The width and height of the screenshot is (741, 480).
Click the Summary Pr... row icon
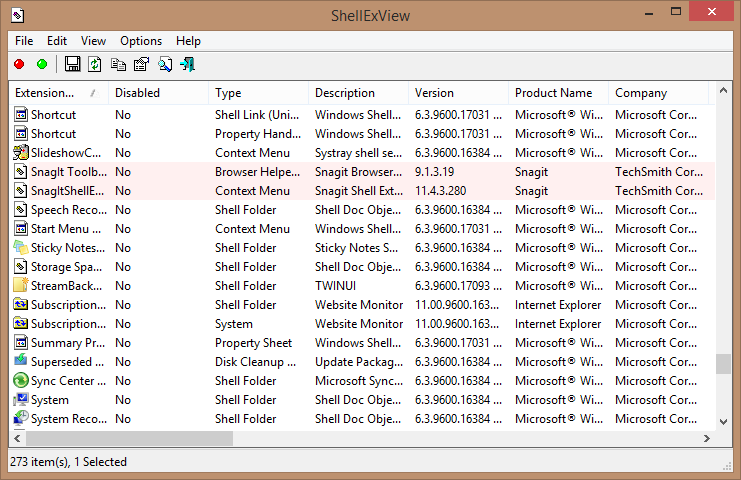tap(21, 343)
